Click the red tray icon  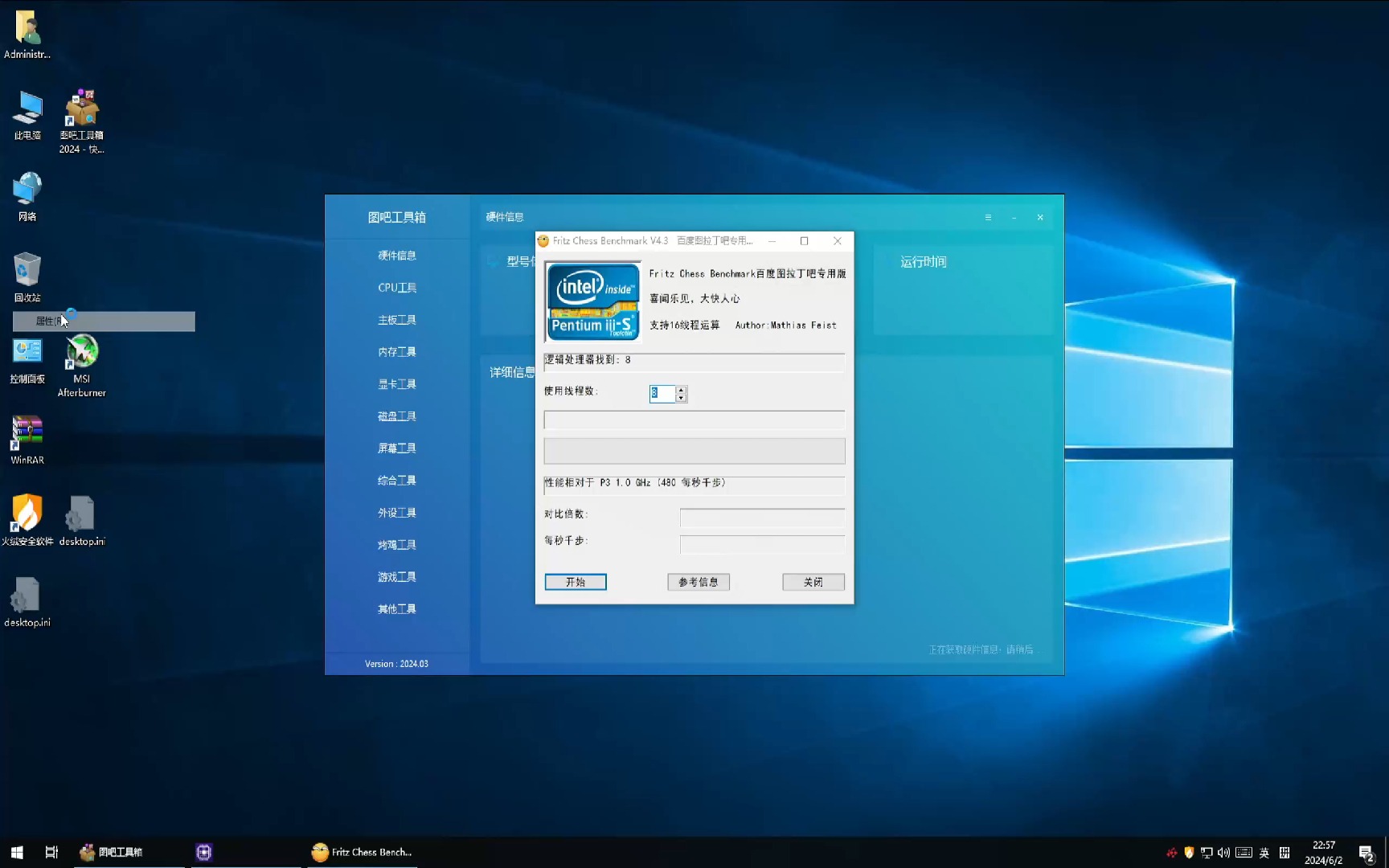pos(1172,853)
